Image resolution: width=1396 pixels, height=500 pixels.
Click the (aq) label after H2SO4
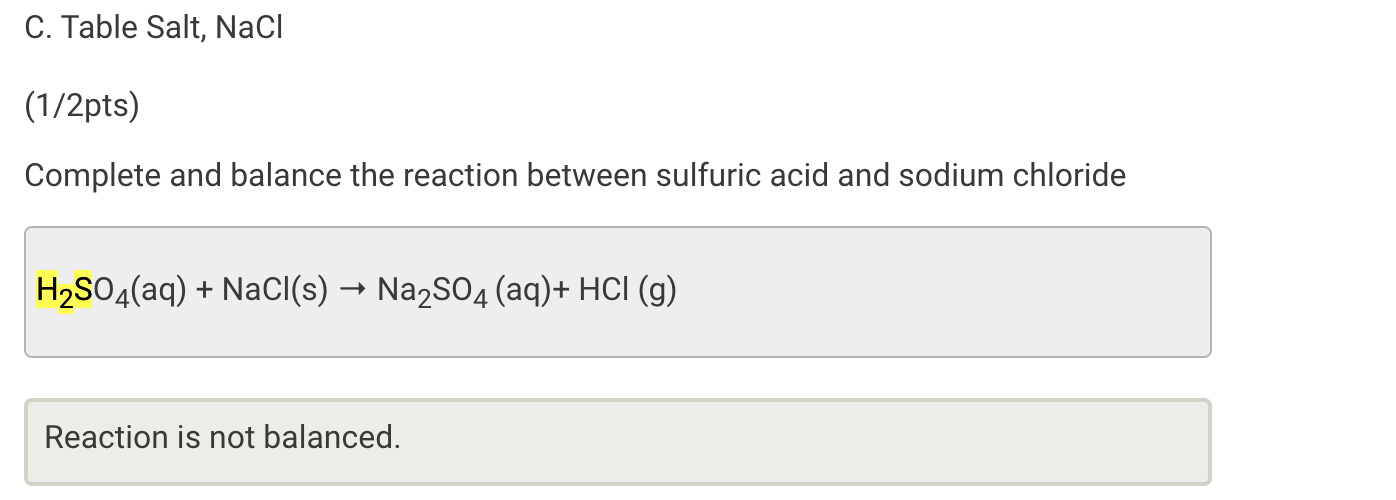(158, 291)
